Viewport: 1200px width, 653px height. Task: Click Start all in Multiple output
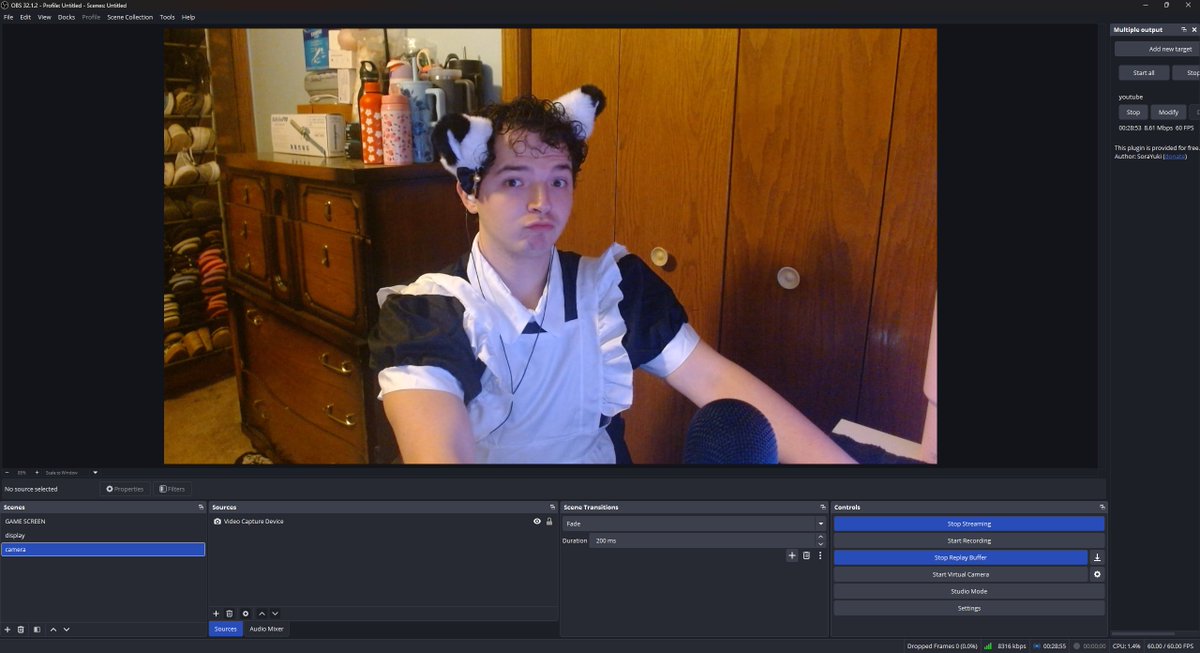click(x=1143, y=73)
